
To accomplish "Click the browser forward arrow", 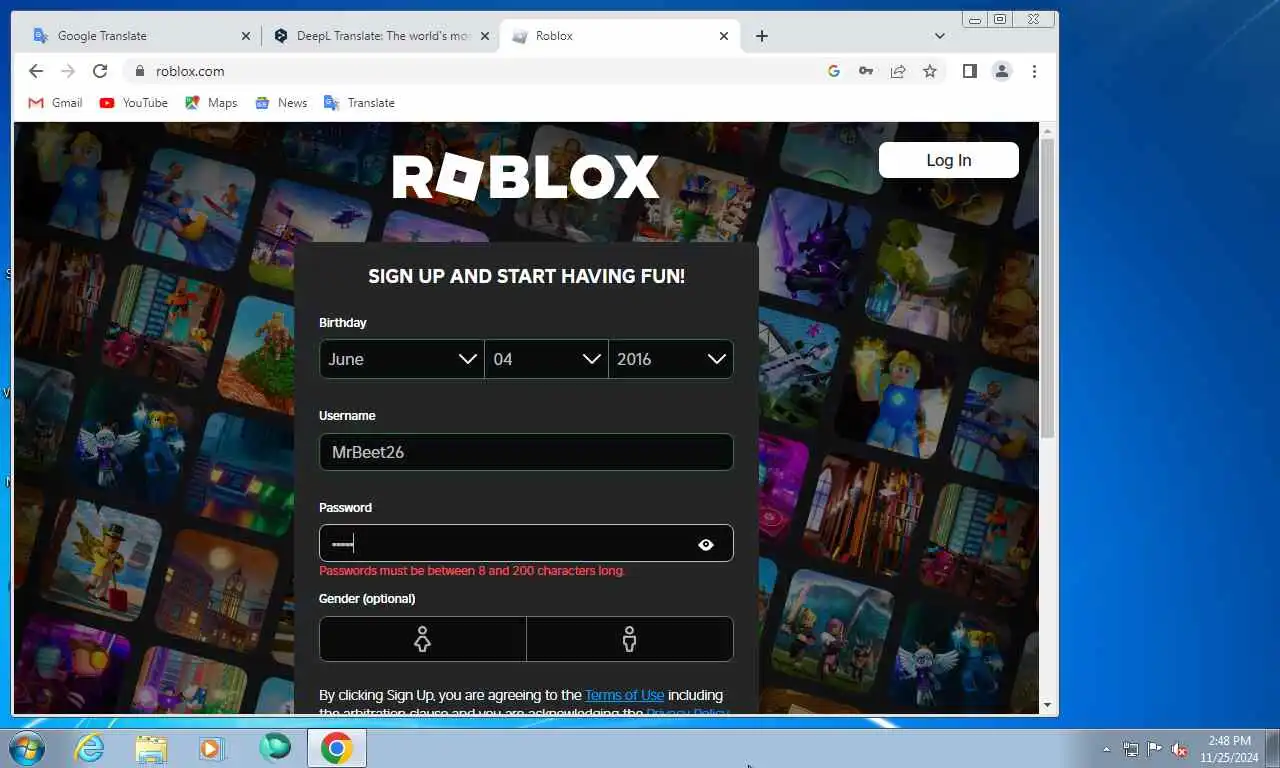I will point(68,71).
